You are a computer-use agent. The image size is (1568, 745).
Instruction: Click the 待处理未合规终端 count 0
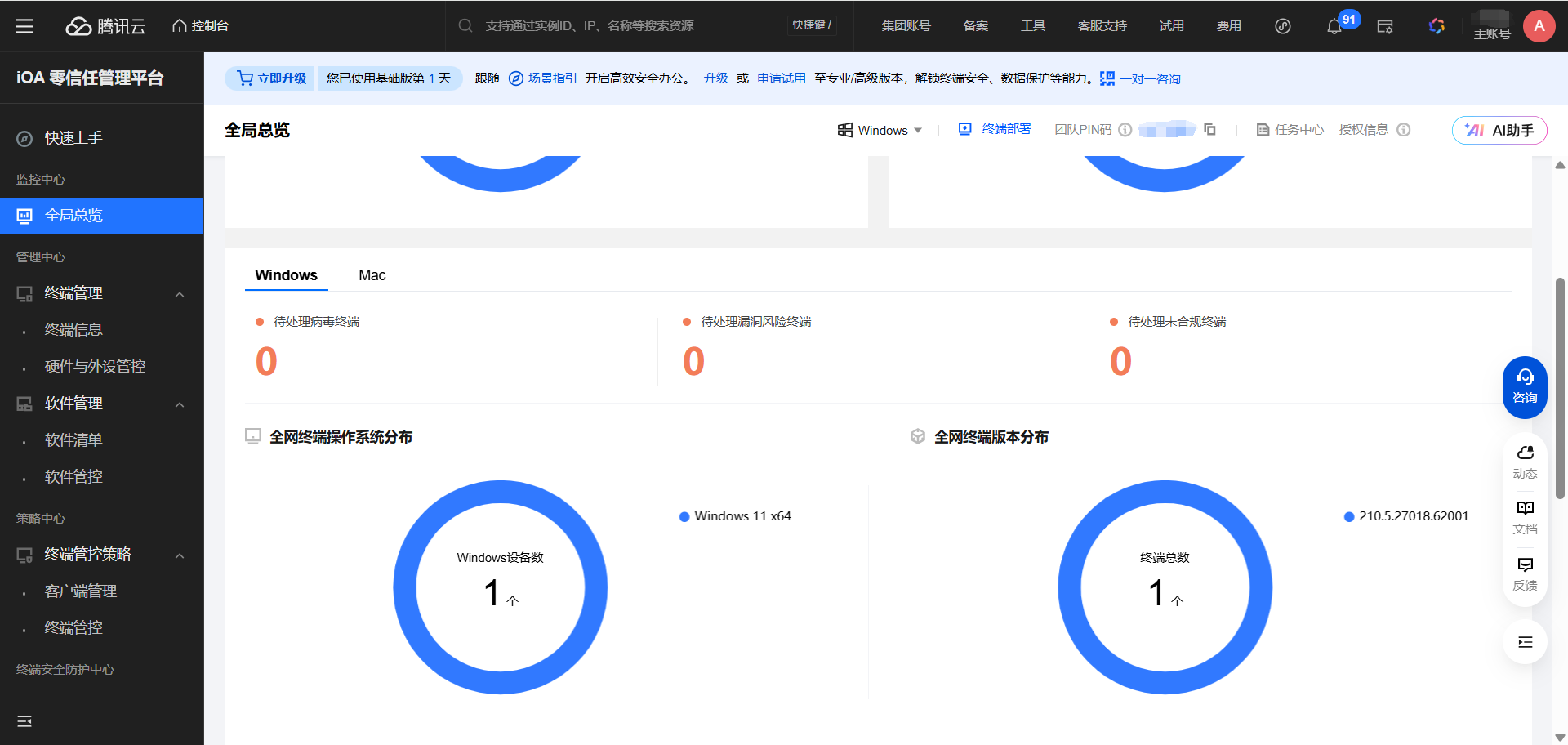[1120, 361]
